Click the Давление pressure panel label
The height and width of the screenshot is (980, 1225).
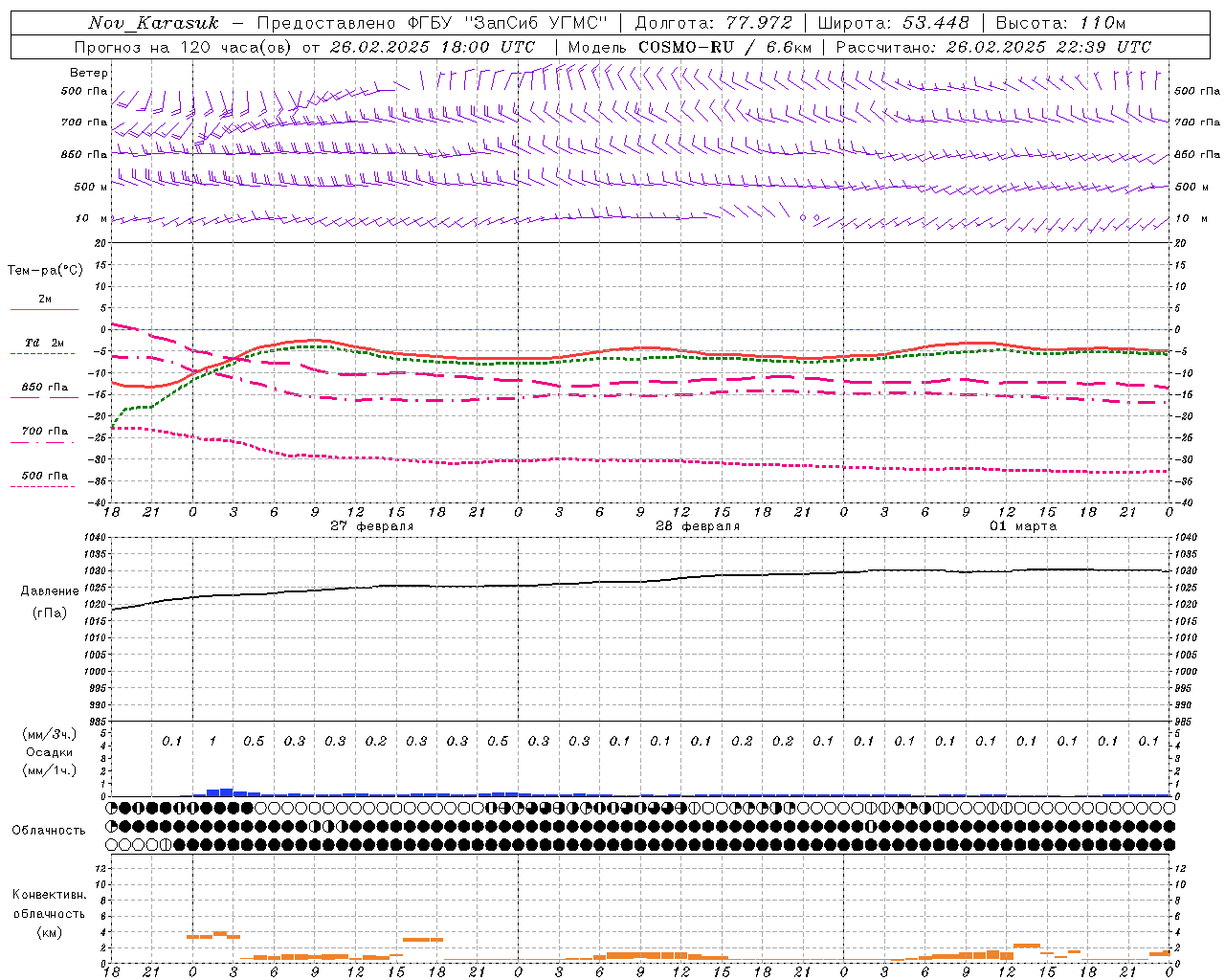50,591
